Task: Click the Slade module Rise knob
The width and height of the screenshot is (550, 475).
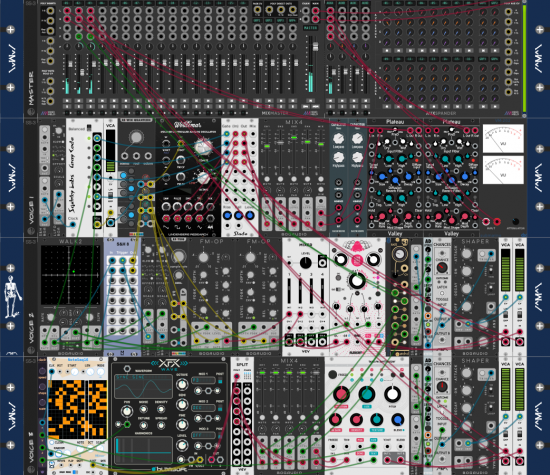Action: tap(227, 215)
